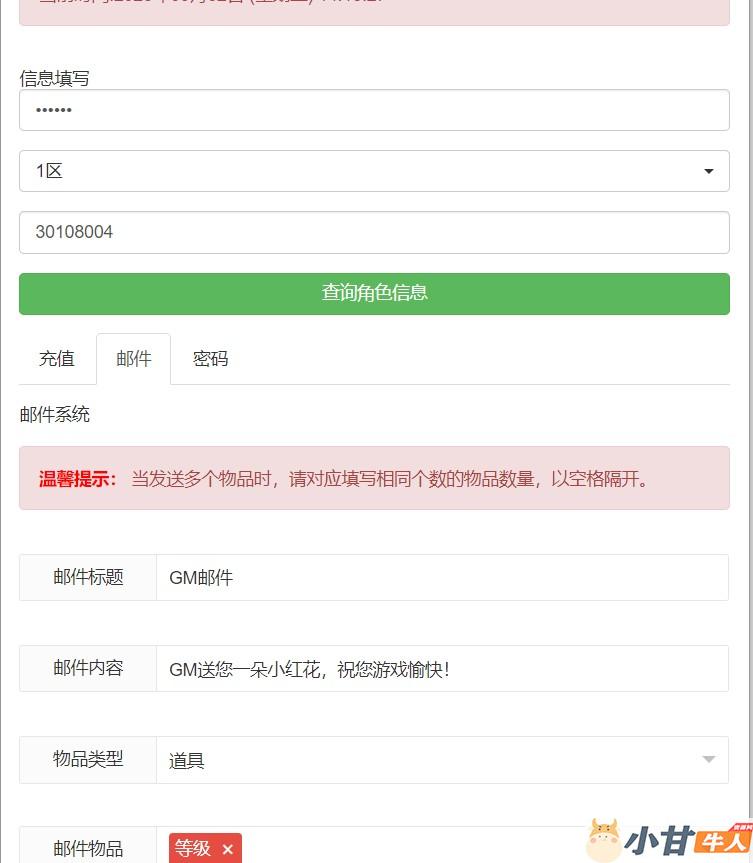The height and width of the screenshot is (863, 753).
Task: Click the 物品类型 label cell
Action: click(x=88, y=760)
